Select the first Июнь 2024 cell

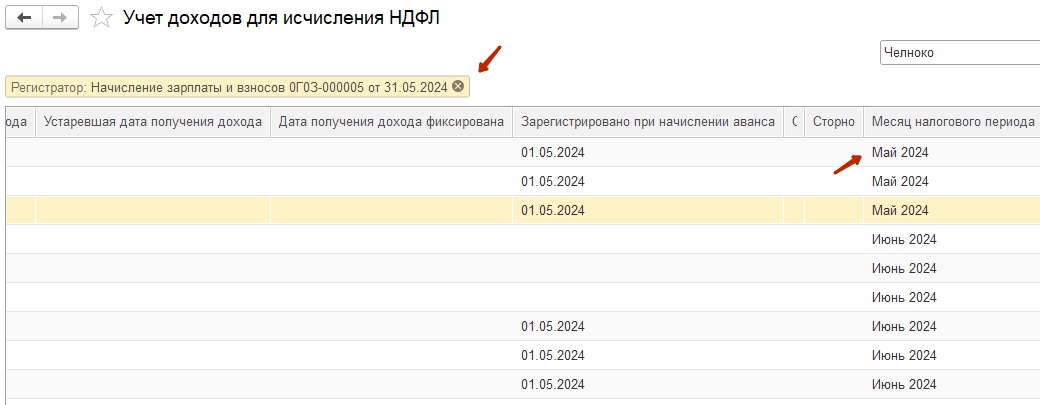point(904,239)
